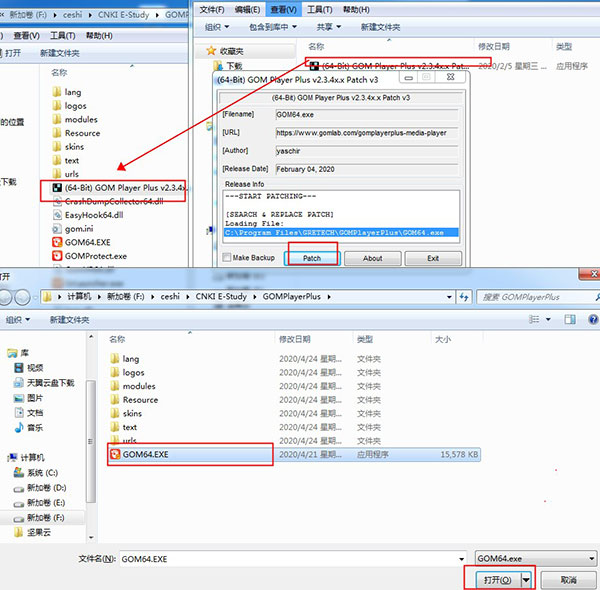600x590 pixels.
Task: Click the GOM64.exe path line in Release Info
Action: [341, 232]
